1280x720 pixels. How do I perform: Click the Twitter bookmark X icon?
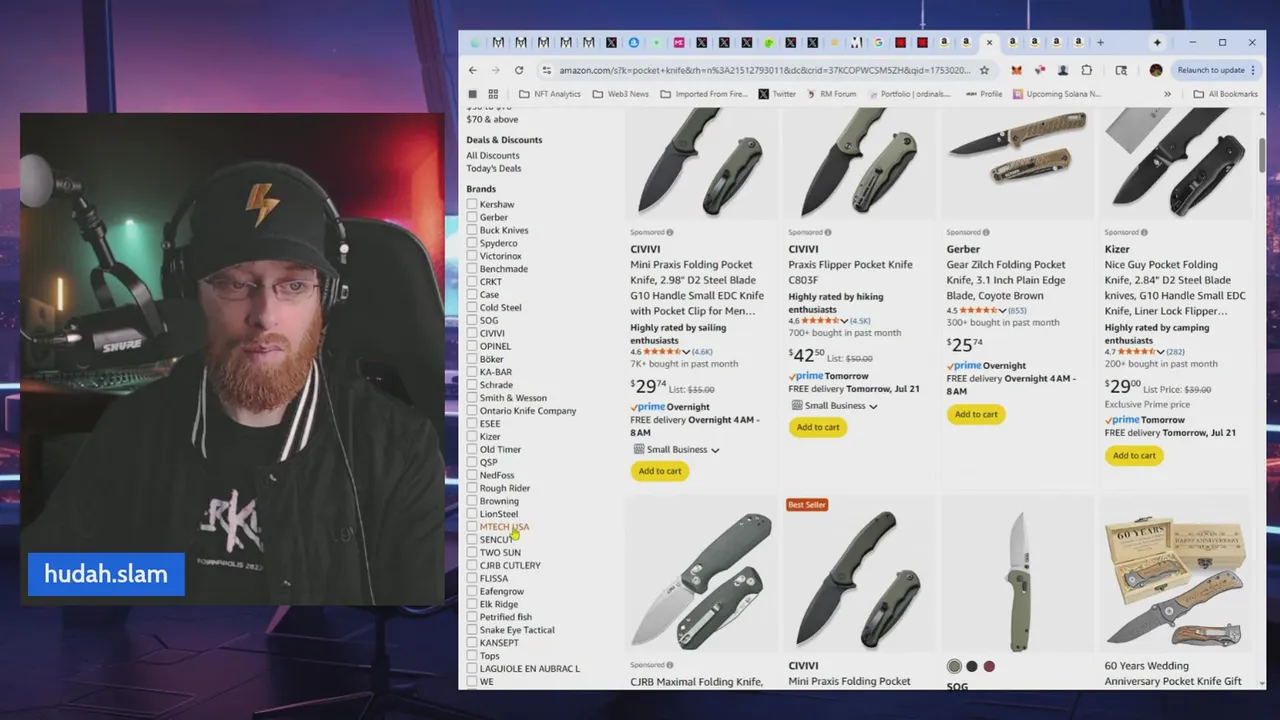click(x=764, y=94)
